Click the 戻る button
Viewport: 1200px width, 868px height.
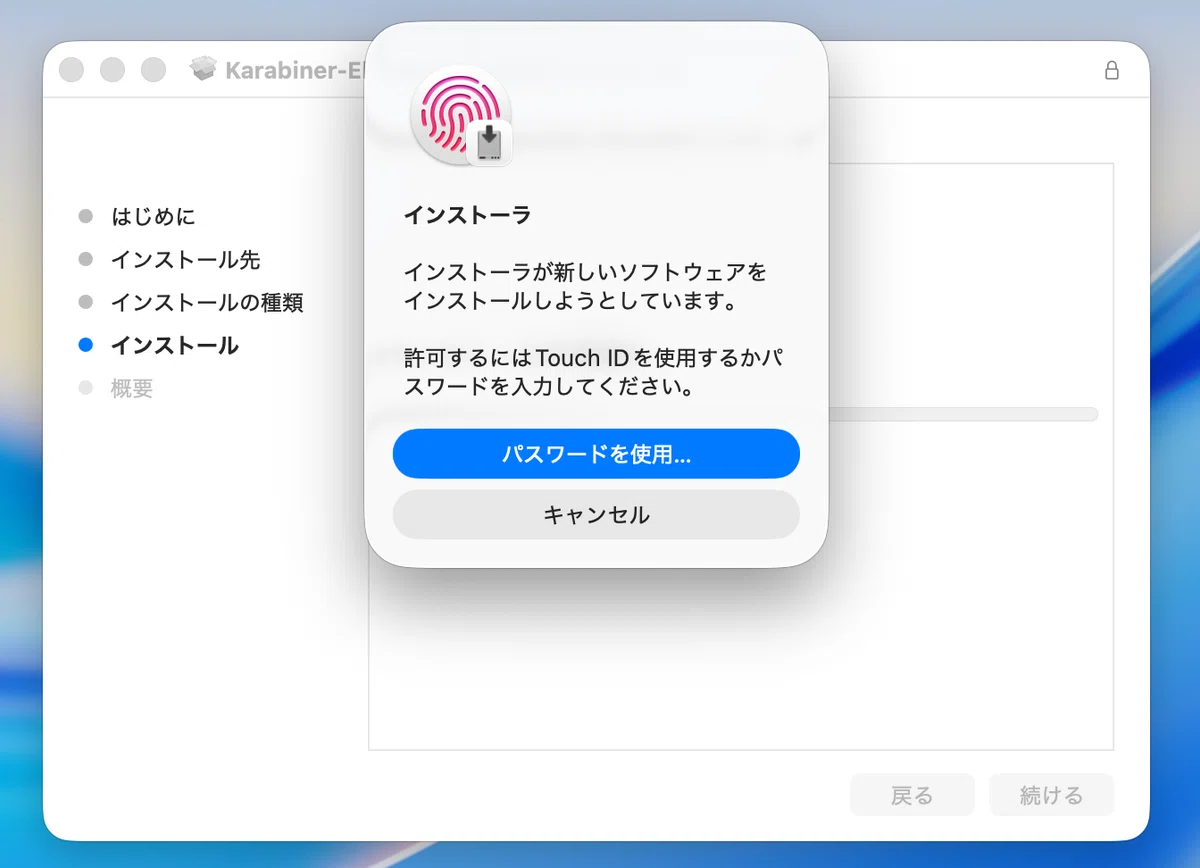pos(912,795)
